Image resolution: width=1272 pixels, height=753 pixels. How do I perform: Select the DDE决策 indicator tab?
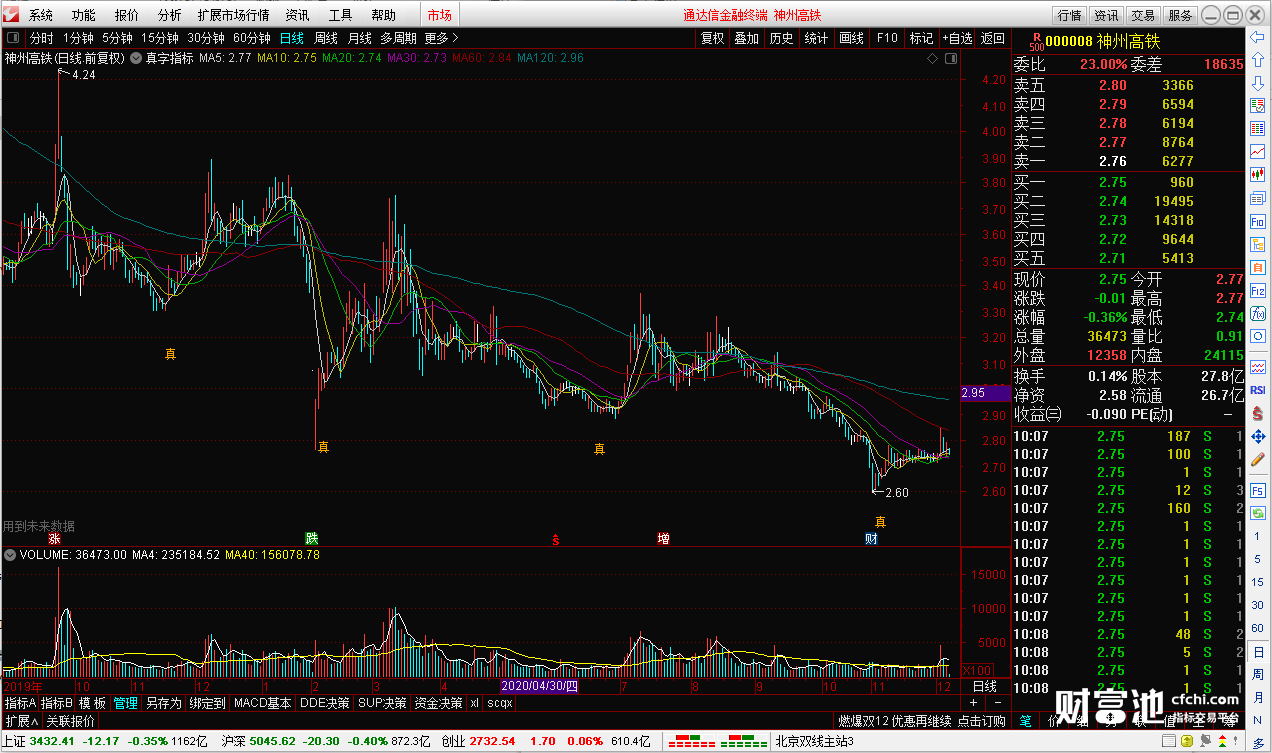tap(325, 703)
